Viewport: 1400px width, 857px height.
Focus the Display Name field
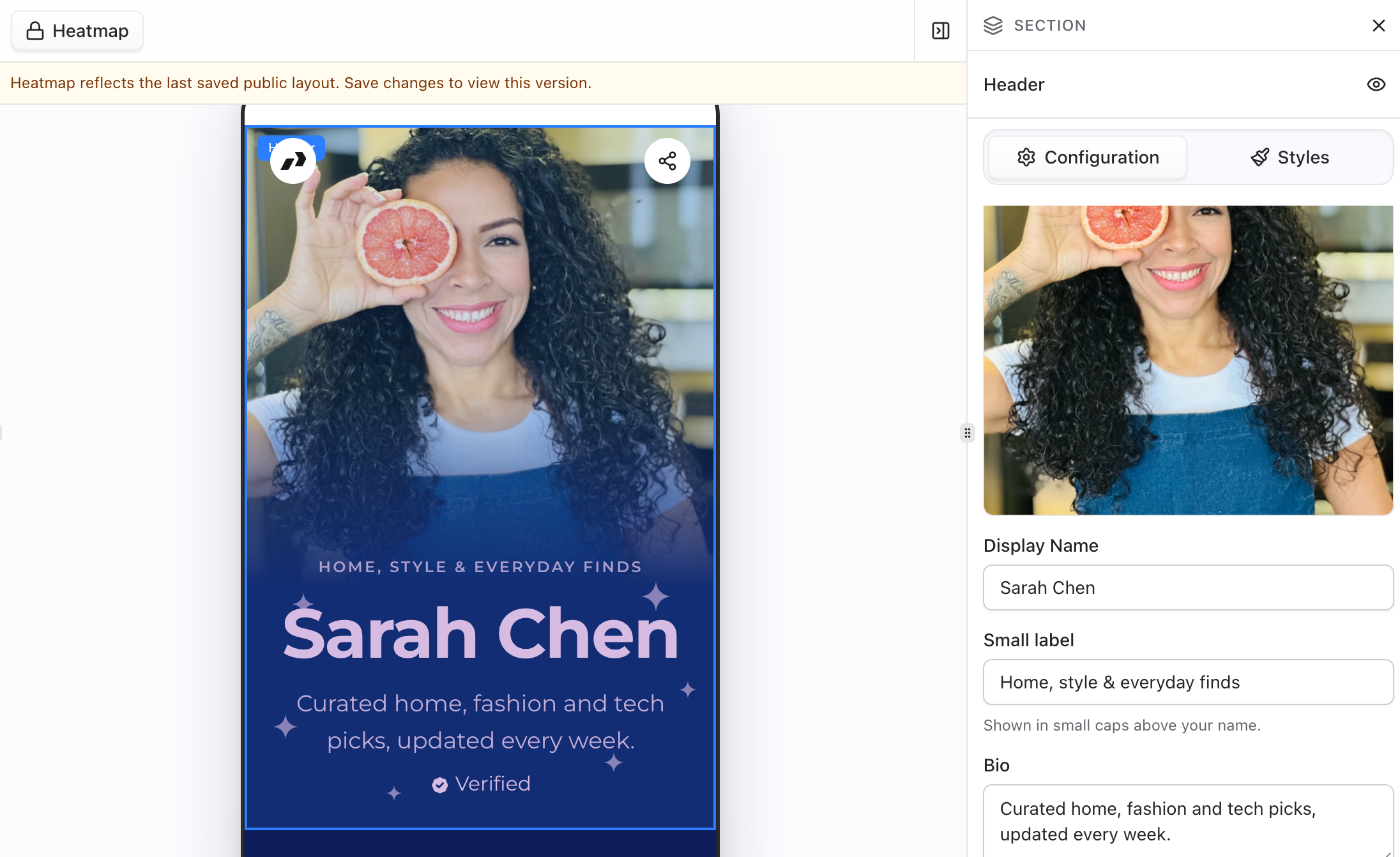pyautogui.click(x=1188, y=588)
